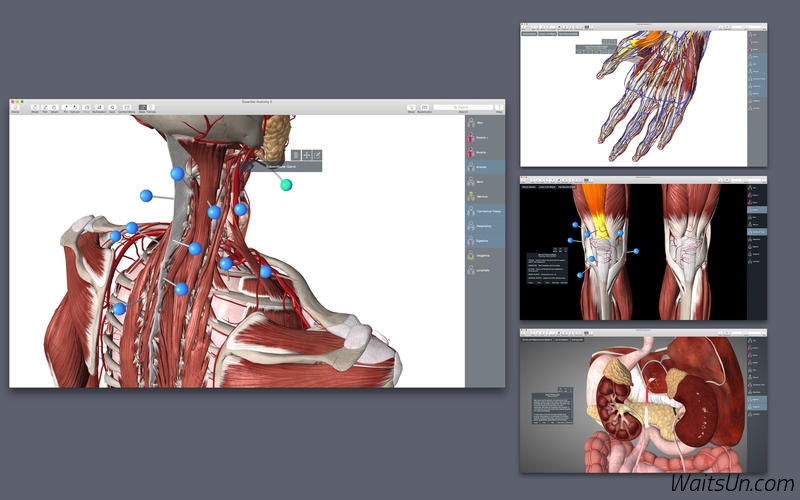The width and height of the screenshot is (800, 500).
Task: Open the kidney organs window thumbnail
Action: click(x=643, y=401)
